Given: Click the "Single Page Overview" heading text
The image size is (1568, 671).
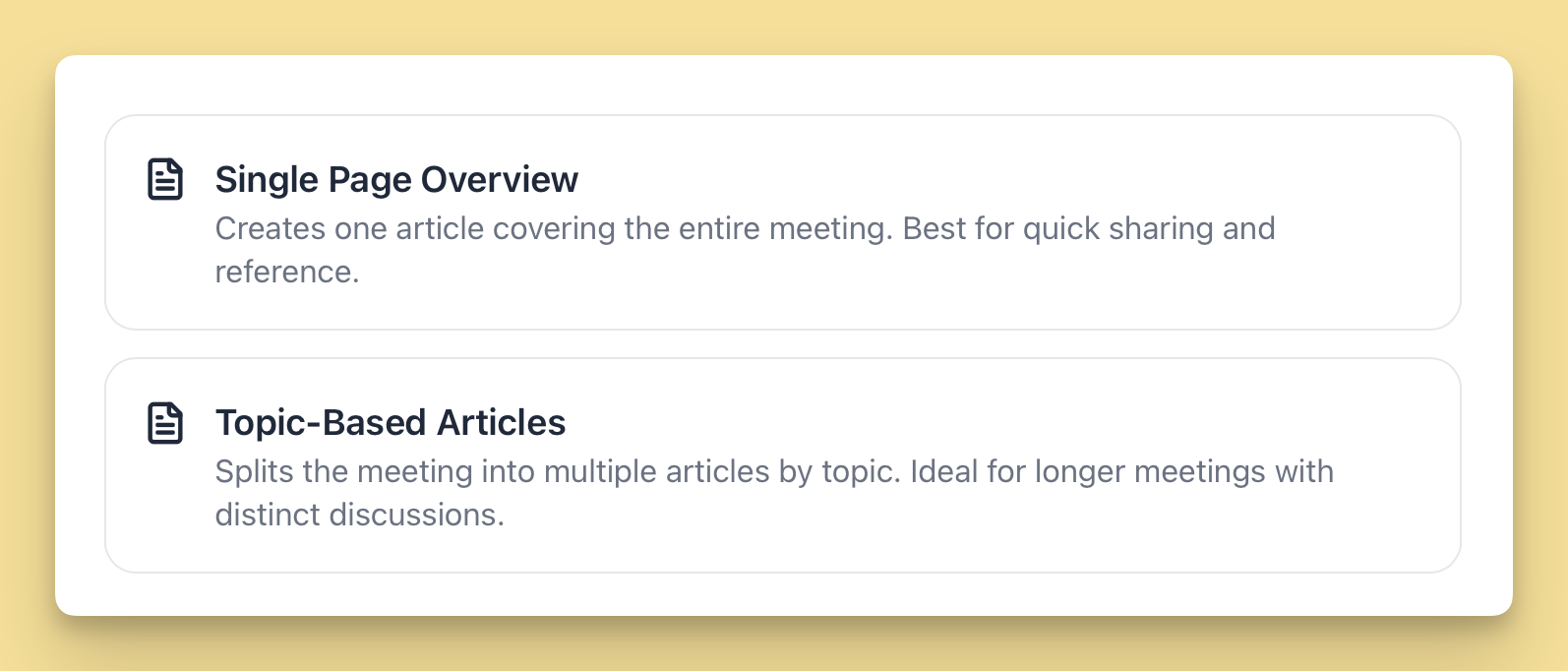Looking at the screenshot, I should pos(396,179).
